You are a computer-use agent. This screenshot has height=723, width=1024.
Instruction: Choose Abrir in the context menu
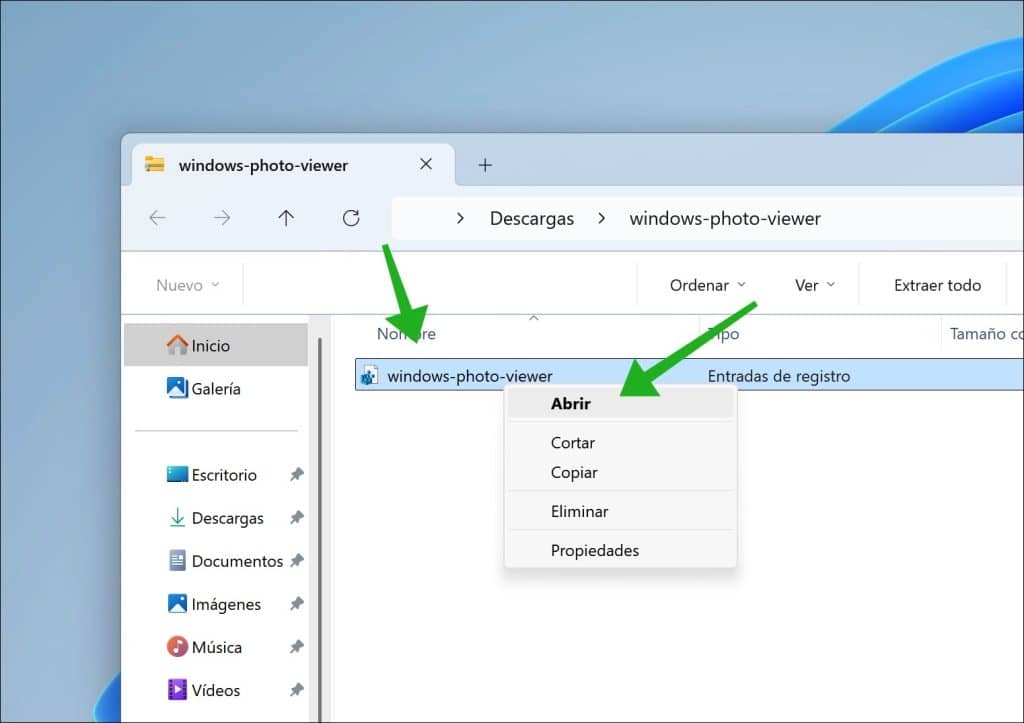click(620, 404)
